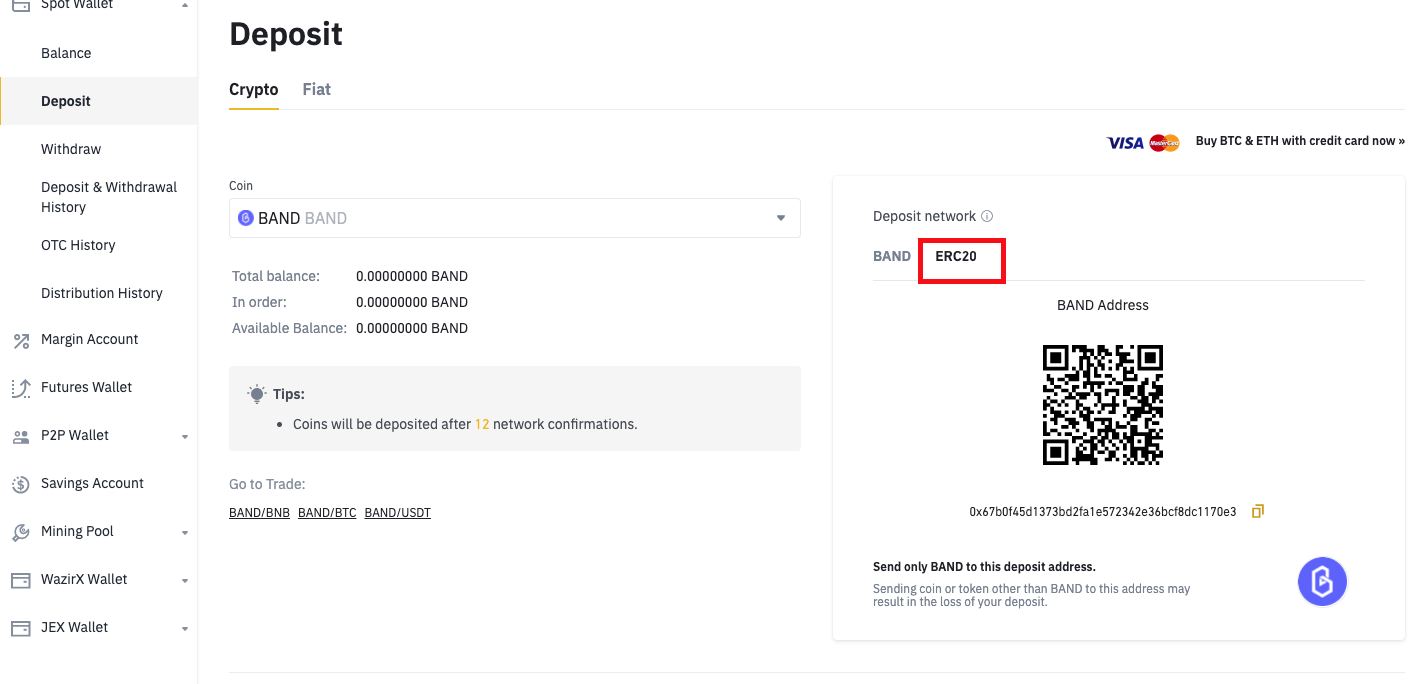Go to BAND/BTC trading pair
This screenshot has height=684, width=1427.
[x=327, y=513]
